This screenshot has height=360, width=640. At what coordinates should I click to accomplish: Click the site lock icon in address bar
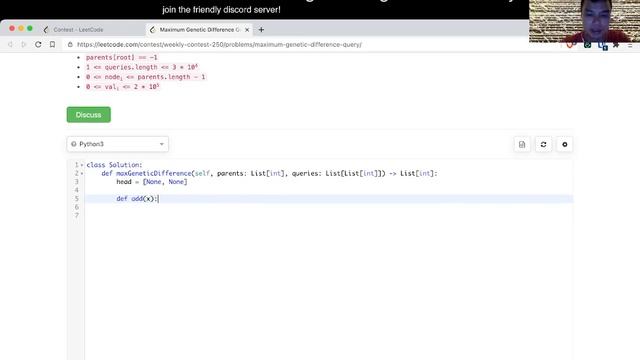[70, 44]
